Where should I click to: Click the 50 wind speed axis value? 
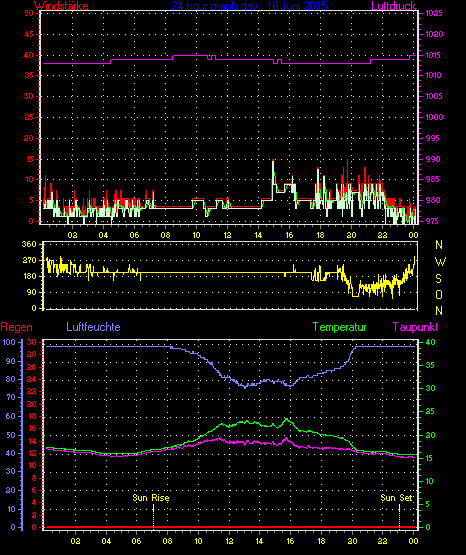(29, 13)
